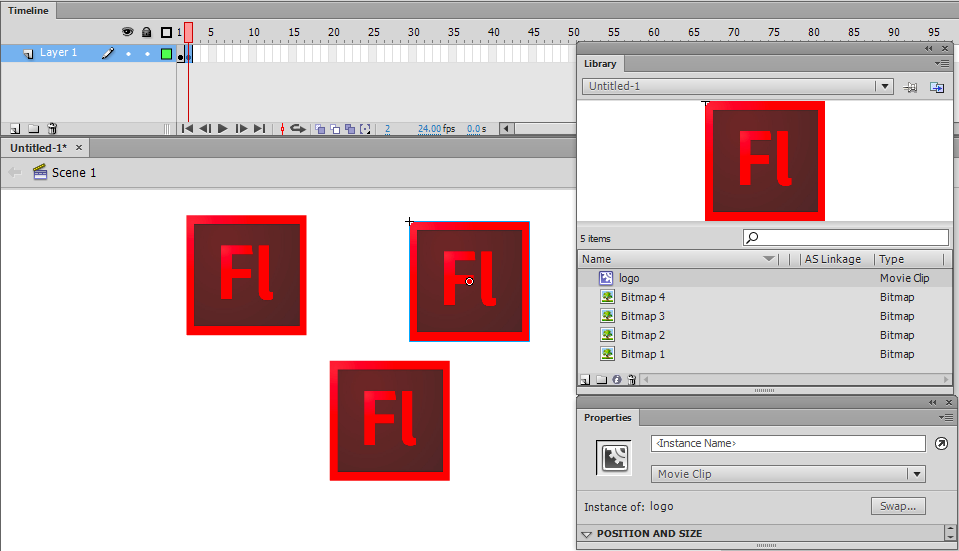
Task: Toggle the outline color square for Layer 1
Action: click(x=166, y=53)
